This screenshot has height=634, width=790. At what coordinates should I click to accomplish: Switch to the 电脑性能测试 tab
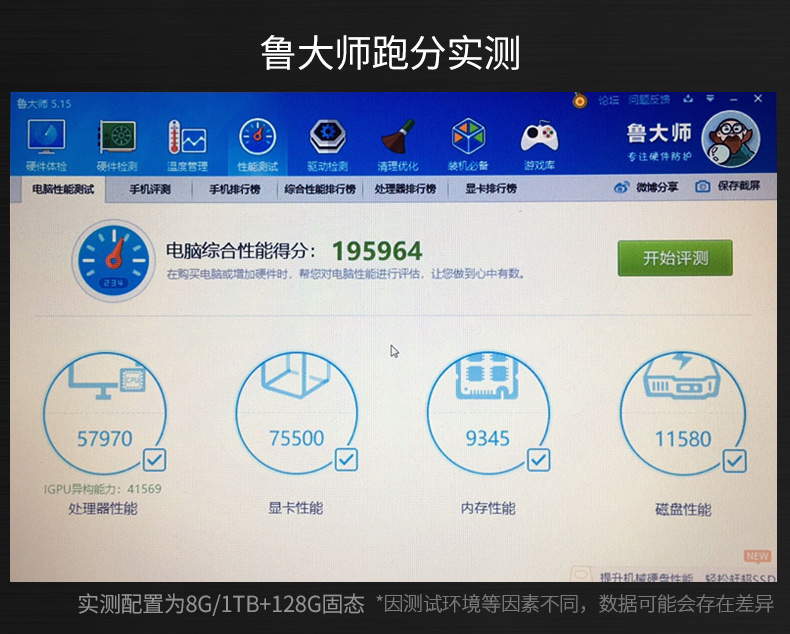pos(63,189)
